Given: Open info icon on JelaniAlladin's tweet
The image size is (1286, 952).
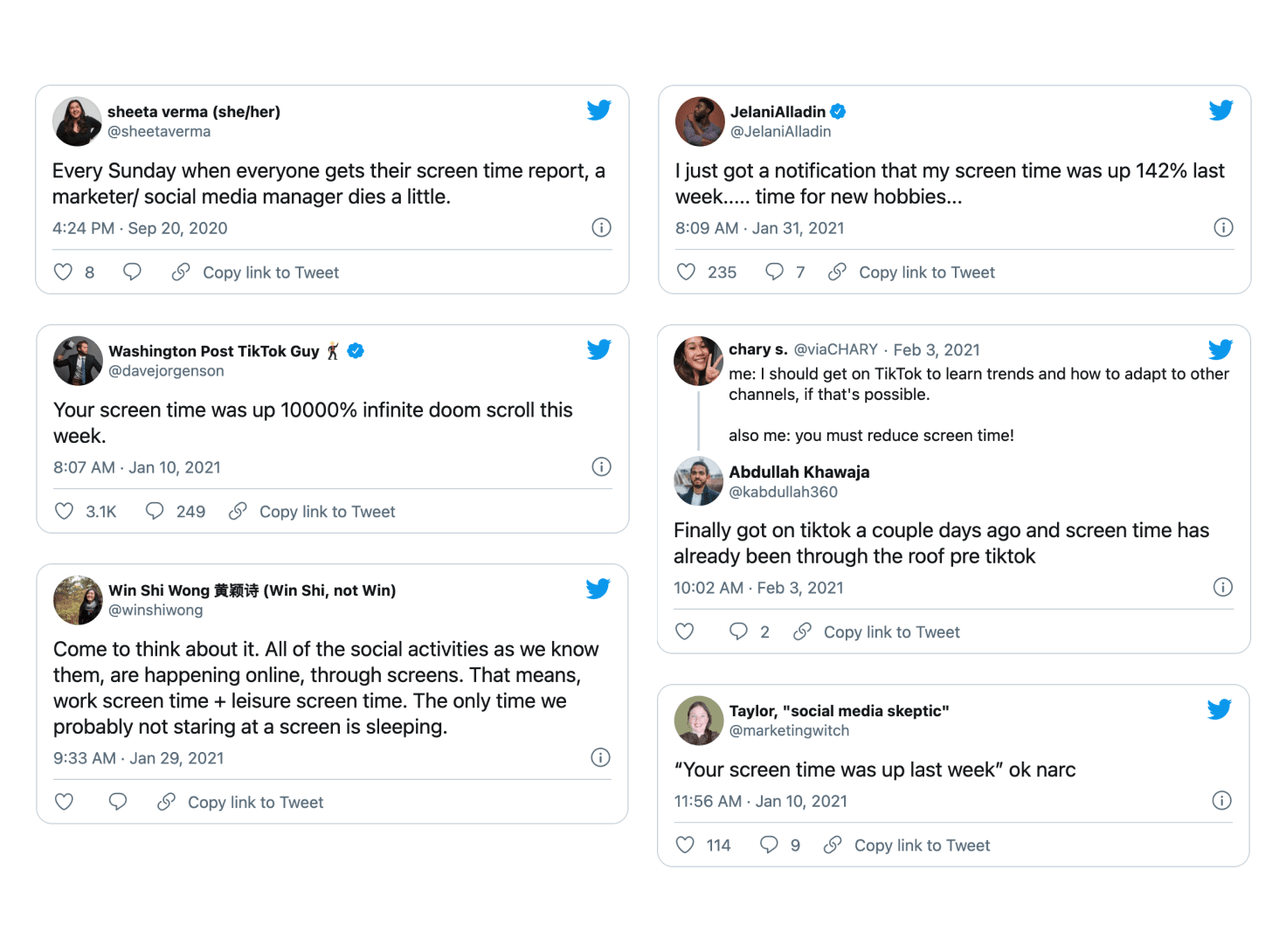Looking at the screenshot, I should click(1223, 227).
